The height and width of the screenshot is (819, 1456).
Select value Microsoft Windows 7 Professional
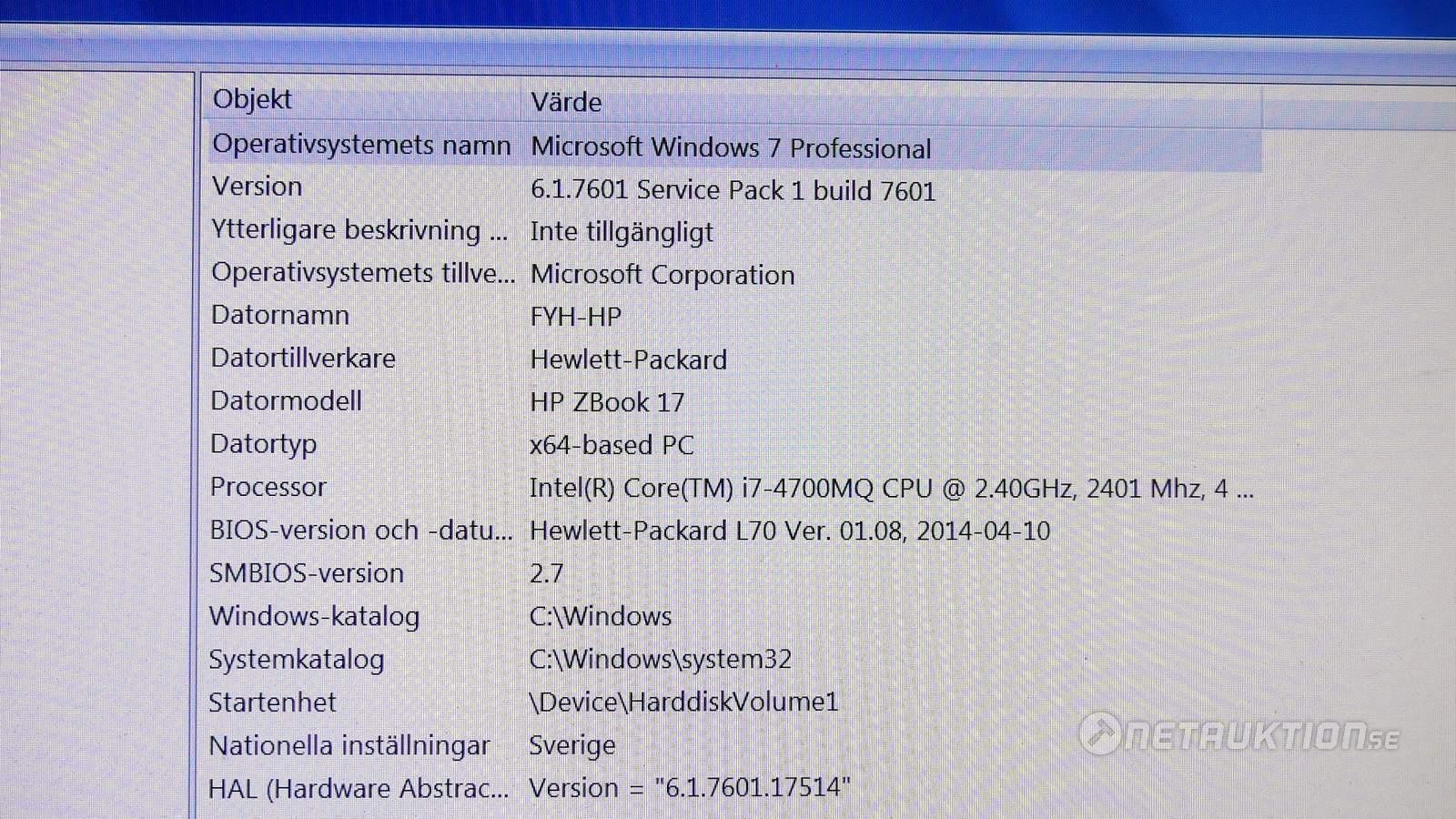(731, 148)
